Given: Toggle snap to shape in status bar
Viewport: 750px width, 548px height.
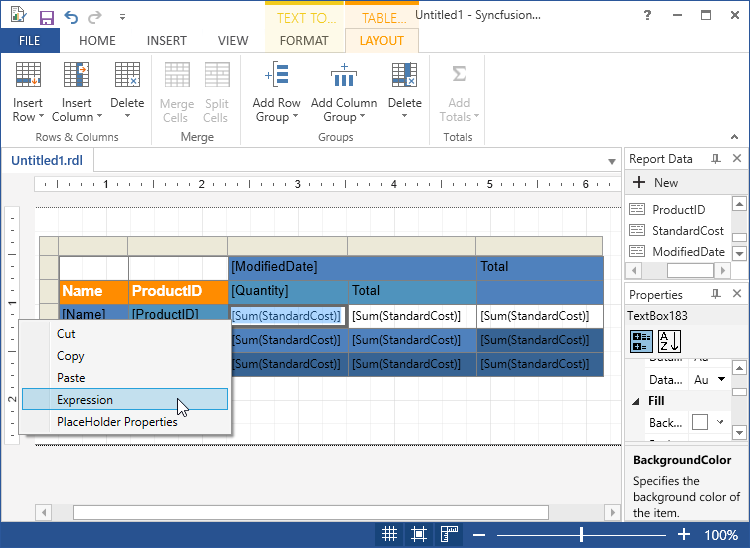Looking at the screenshot, I should click(x=419, y=534).
